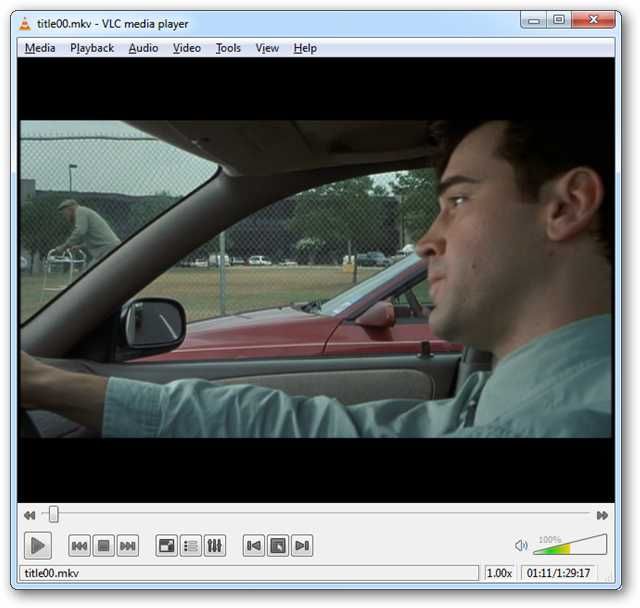Minimize the VLC window
Viewport: 640px width, 608px height.
tap(533, 20)
